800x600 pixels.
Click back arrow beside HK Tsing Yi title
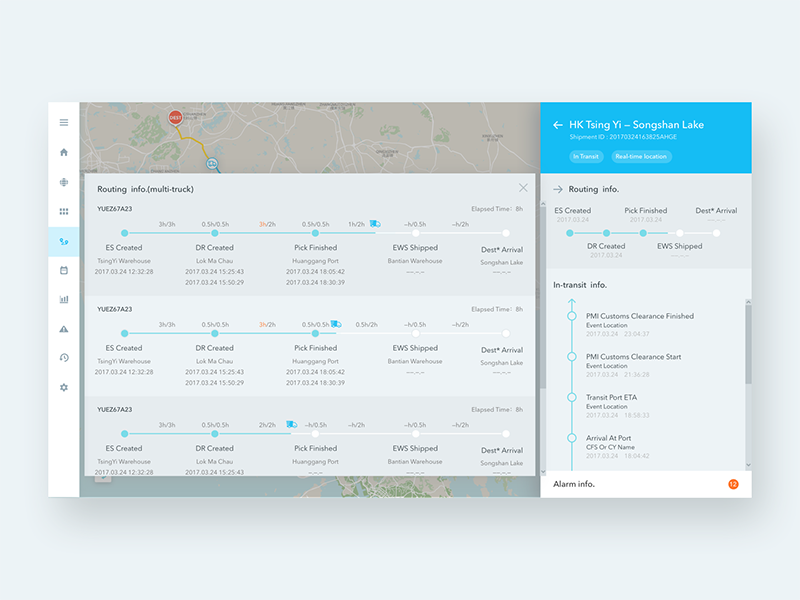pos(558,125)
